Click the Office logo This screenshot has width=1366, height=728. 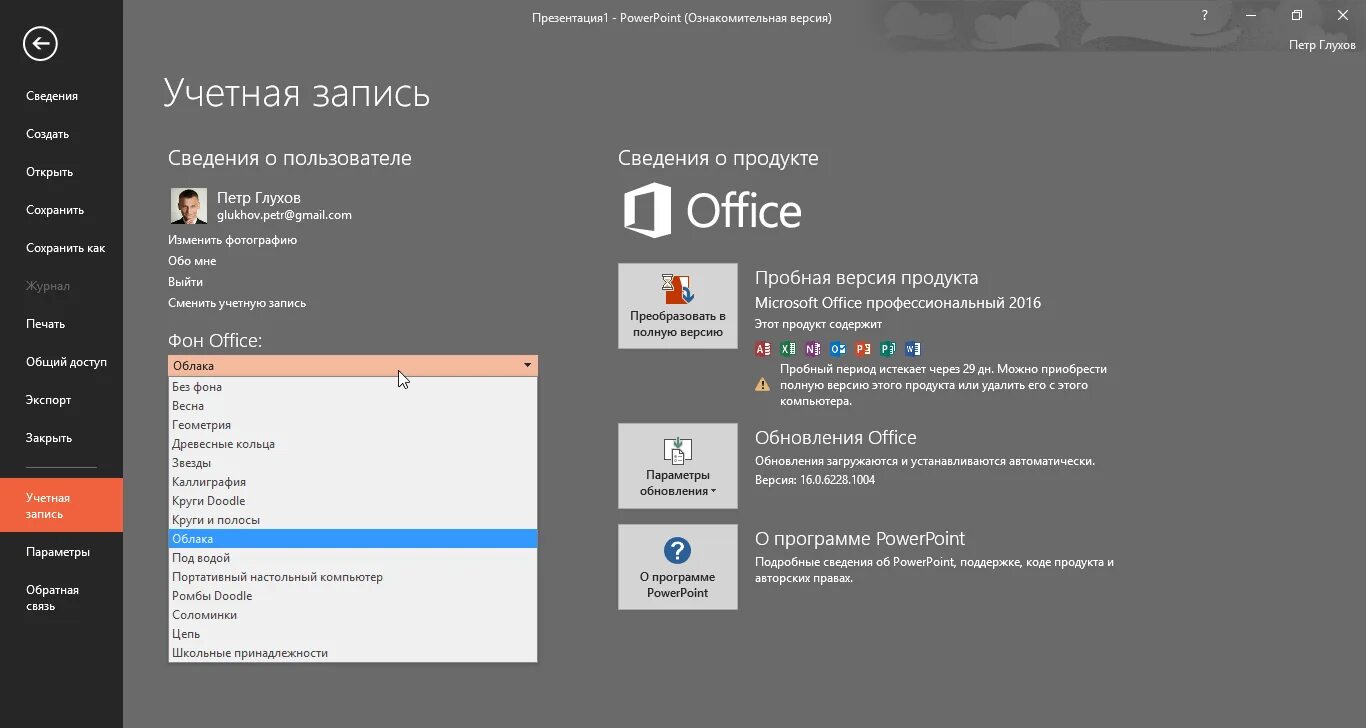coord(712,210)
